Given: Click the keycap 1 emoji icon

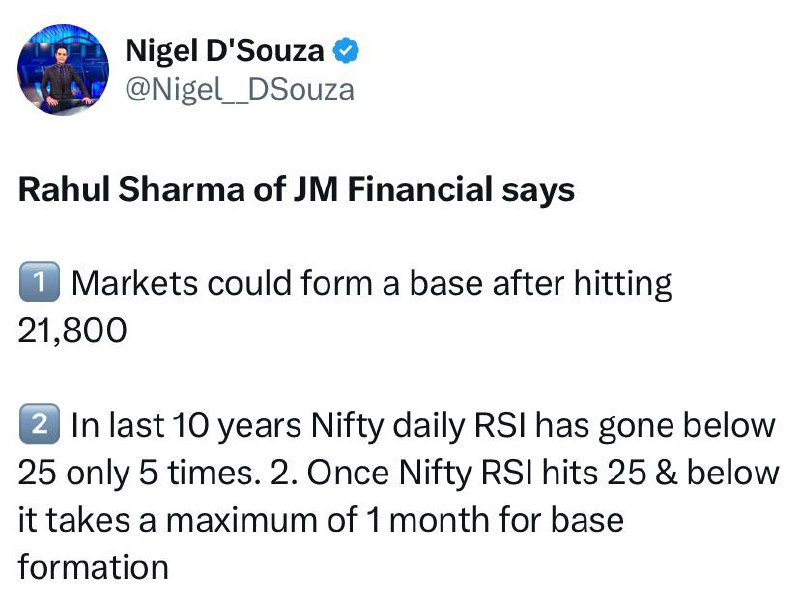Looking at the screenshot, I should click(39, 282).
